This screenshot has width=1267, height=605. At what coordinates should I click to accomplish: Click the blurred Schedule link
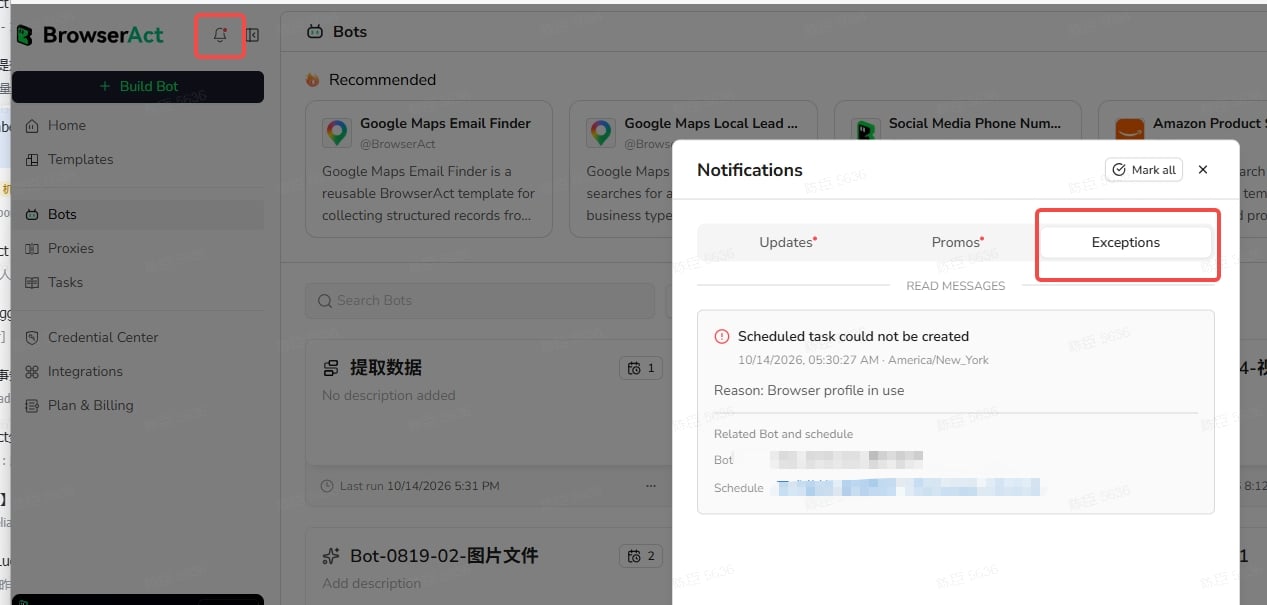coord(908,488)
